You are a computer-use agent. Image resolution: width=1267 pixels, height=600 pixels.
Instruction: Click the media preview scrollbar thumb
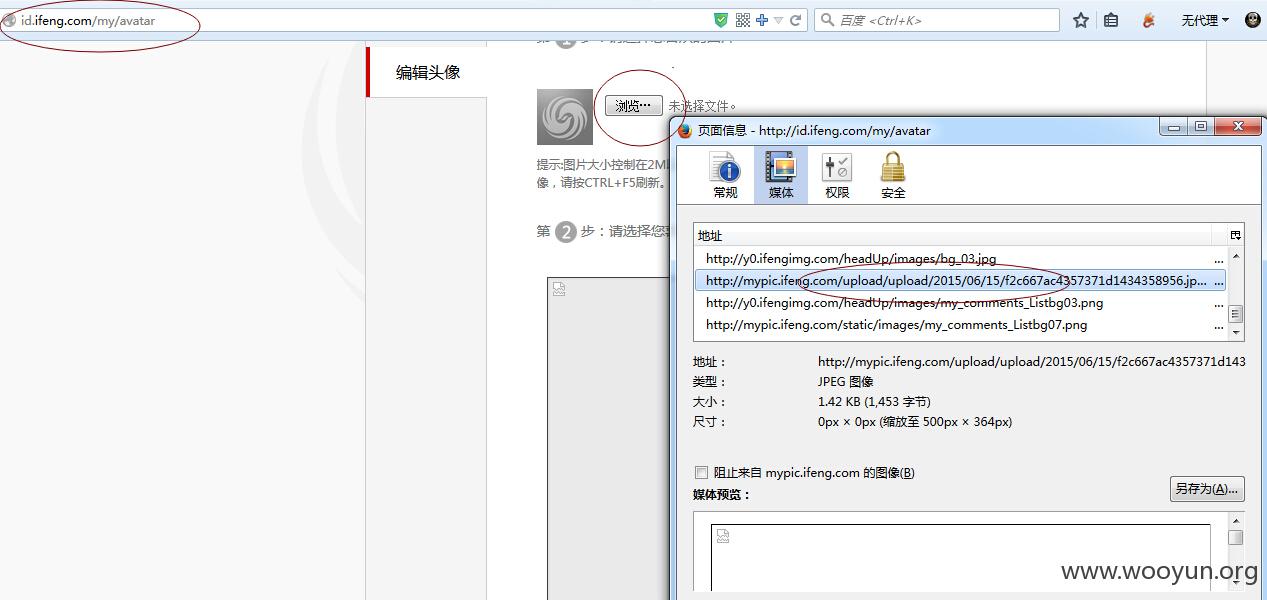coord(1236,537)
